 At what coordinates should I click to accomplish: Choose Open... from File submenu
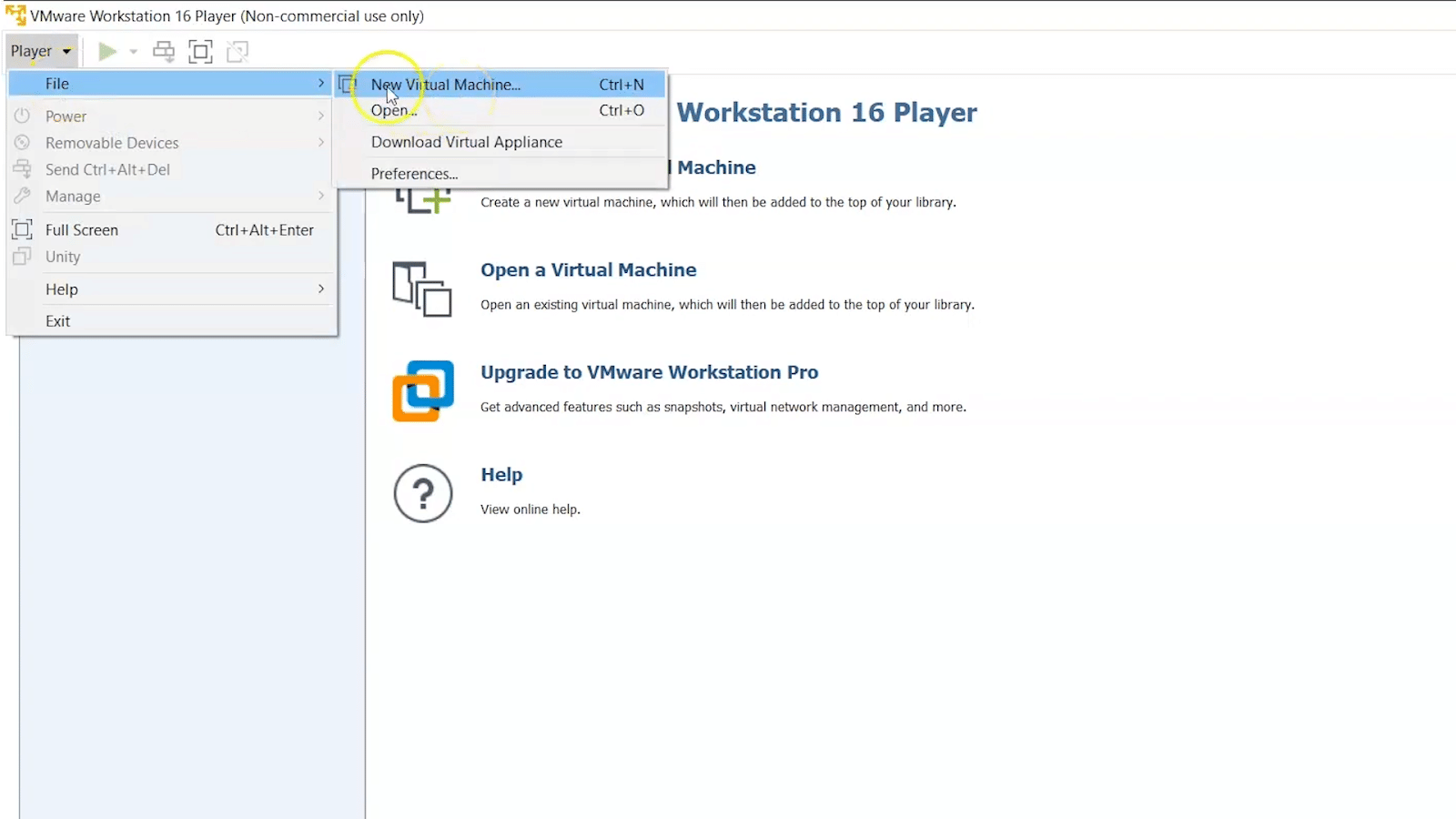pos(500,110)
